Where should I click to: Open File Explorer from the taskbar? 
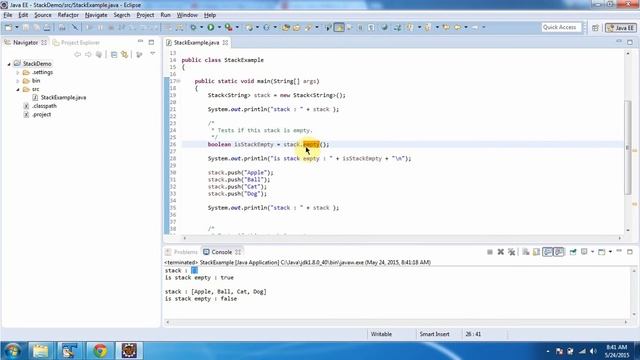(40, 351)
